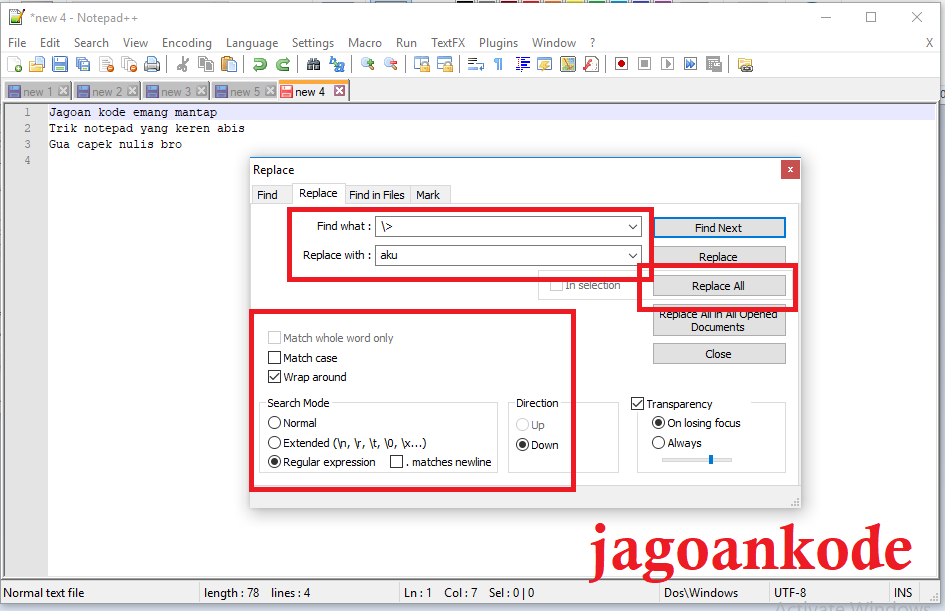Adjust the transparency slider handle
Screen dimensions: 945x611
[711, 459]
